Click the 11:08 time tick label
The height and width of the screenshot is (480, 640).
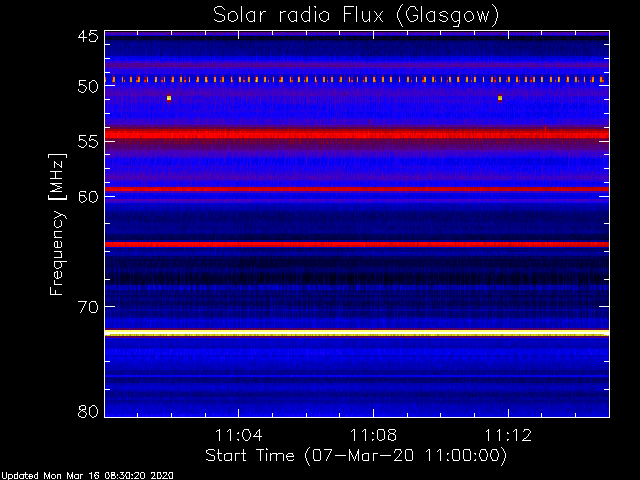[x=373, y=435]
